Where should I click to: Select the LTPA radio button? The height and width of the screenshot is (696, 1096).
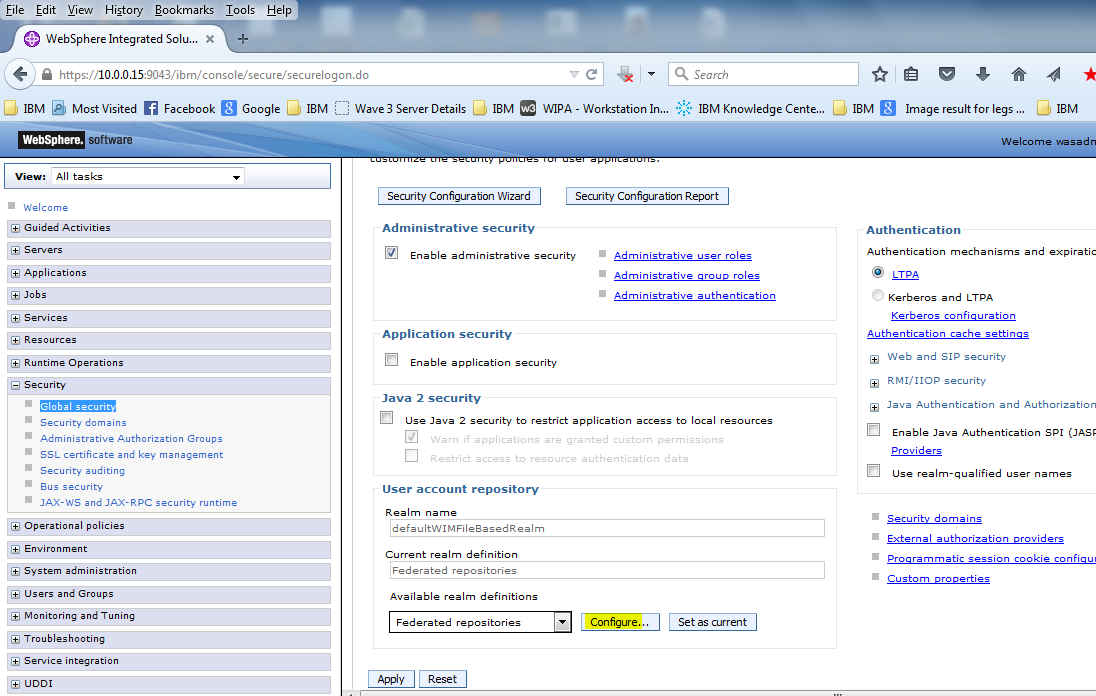click(x=878, y=272)
